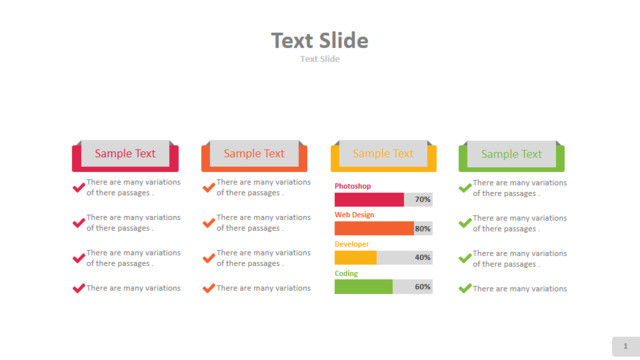The image size is (640, 360).
Task: Click the Text Slide main title
Action: (x=320, y=40)
